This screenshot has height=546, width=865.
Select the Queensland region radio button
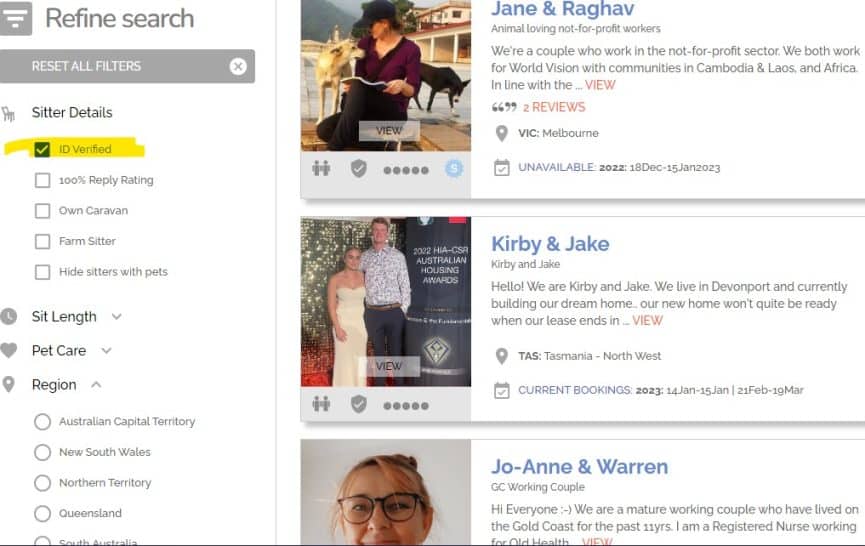coord(42,513)
